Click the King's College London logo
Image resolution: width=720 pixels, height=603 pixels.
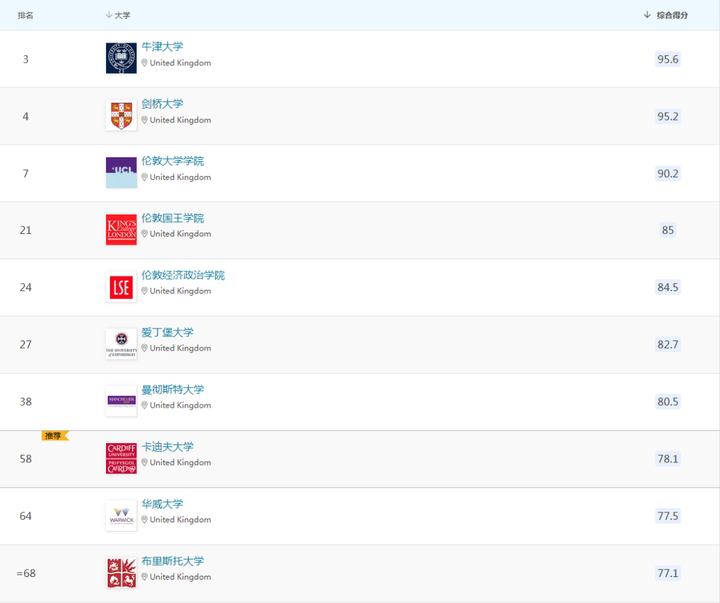[x=121, y=230]
